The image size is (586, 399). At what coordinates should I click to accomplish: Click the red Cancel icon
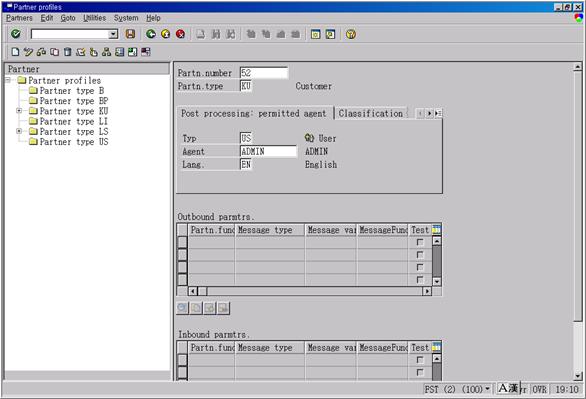[x=181, y=34]
